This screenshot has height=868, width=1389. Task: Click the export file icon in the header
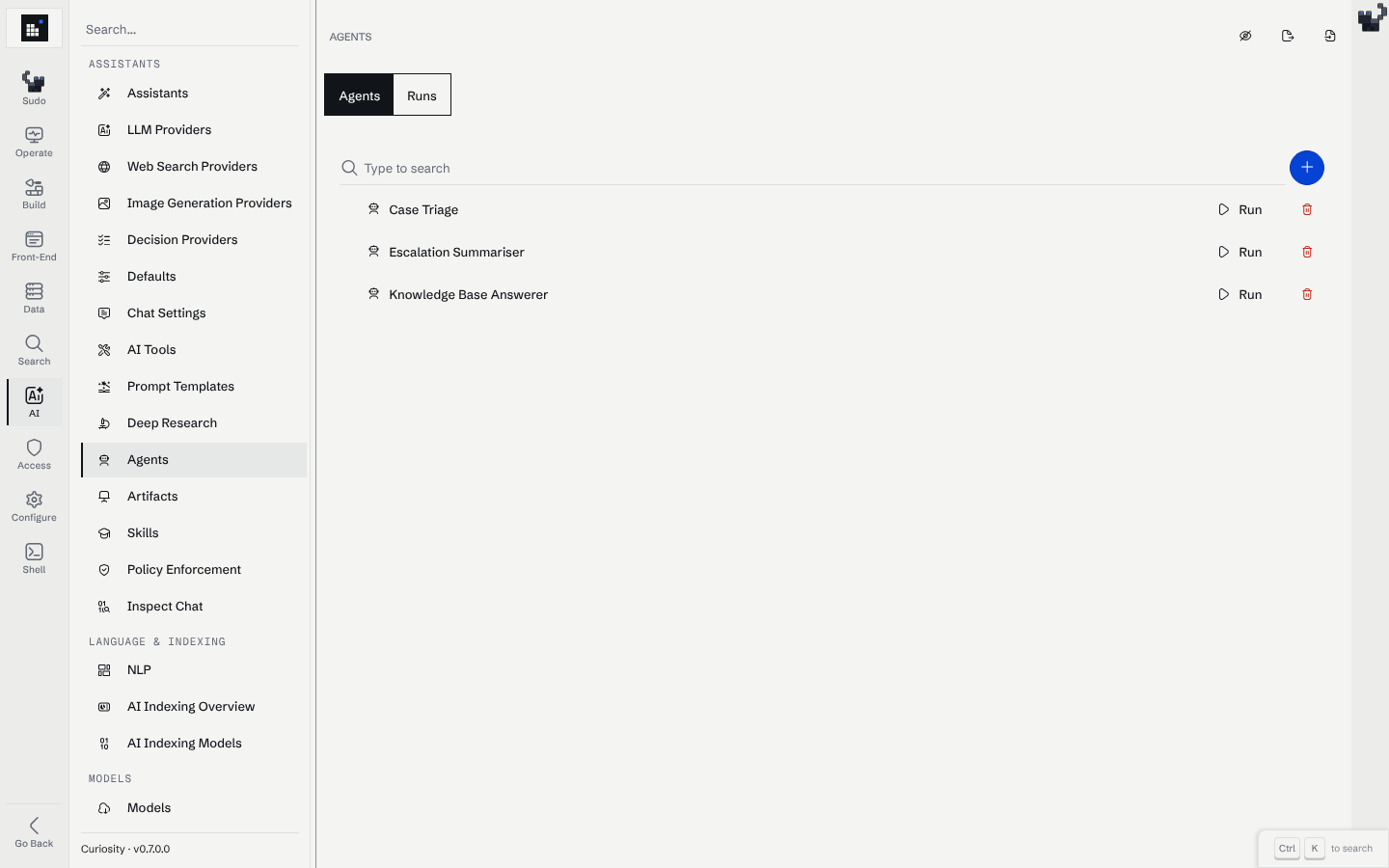click(1288, 37)
